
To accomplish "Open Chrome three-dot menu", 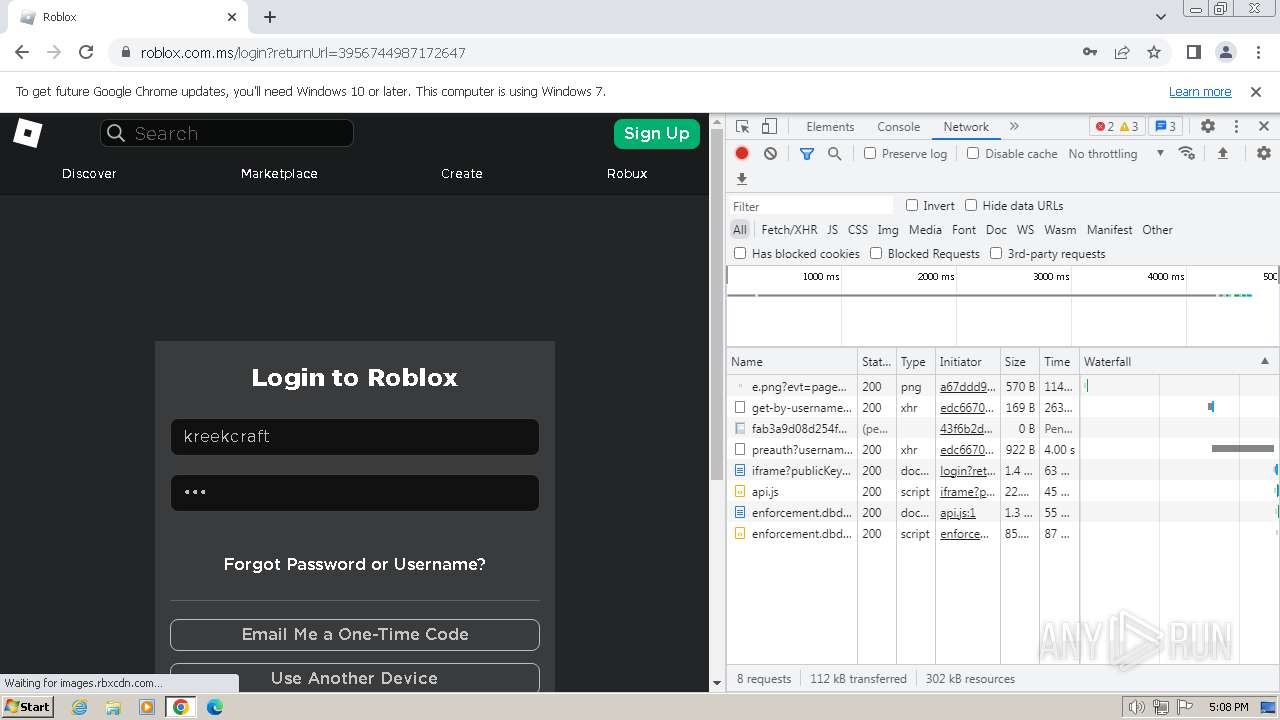I will click(x=1257, y=52).
